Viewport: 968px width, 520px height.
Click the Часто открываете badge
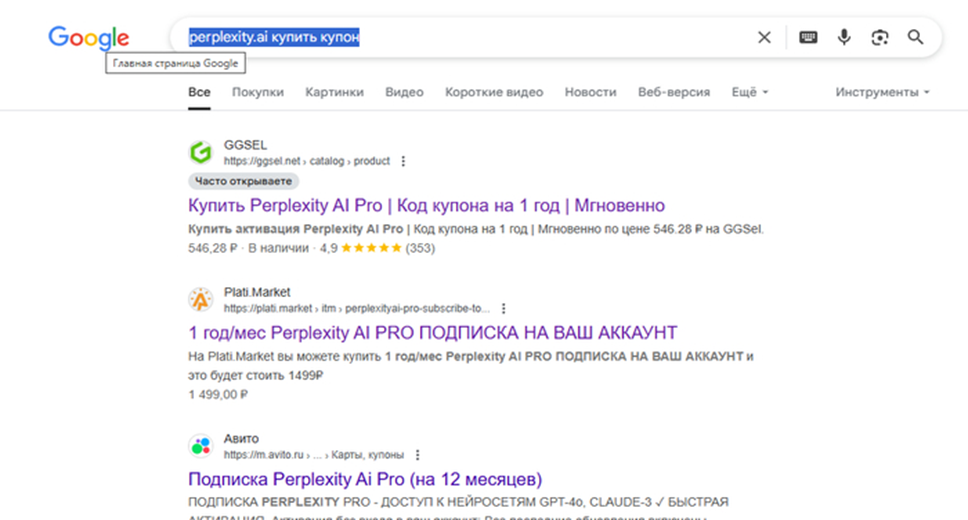click(243, 181)
